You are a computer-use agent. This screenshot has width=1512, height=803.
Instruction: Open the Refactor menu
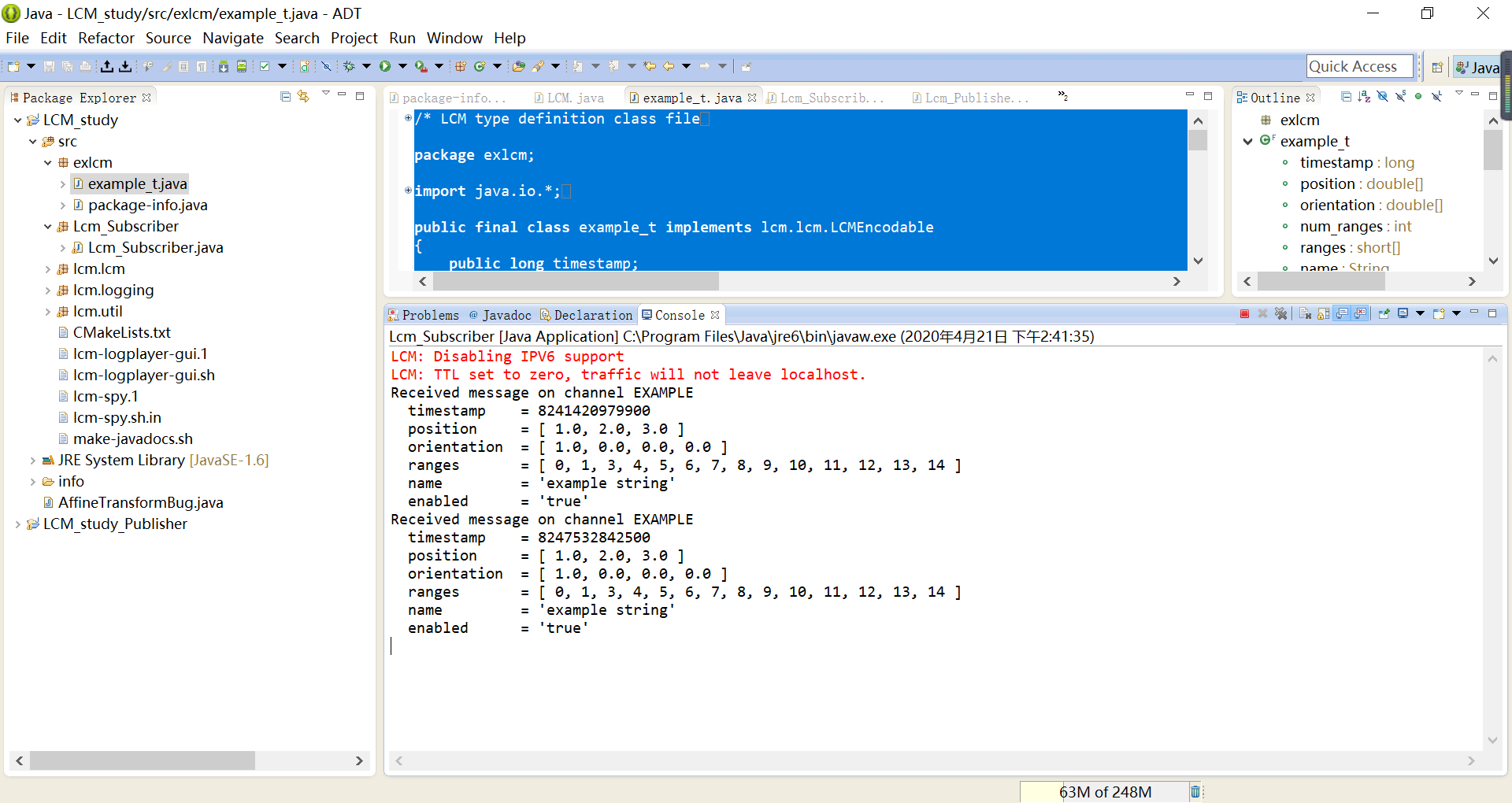click(x=106, y=38)
